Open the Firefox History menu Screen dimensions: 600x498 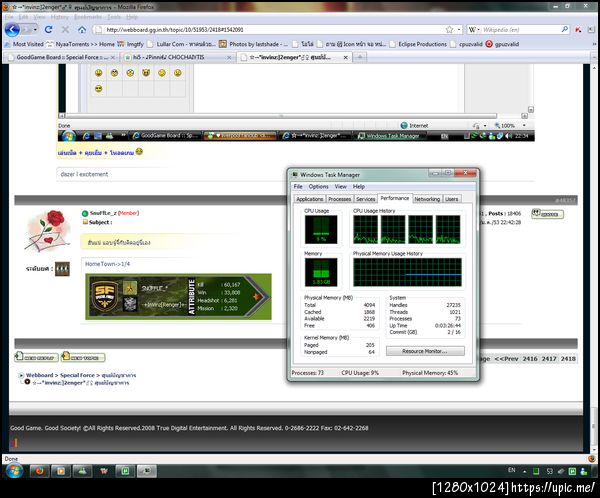59,17
